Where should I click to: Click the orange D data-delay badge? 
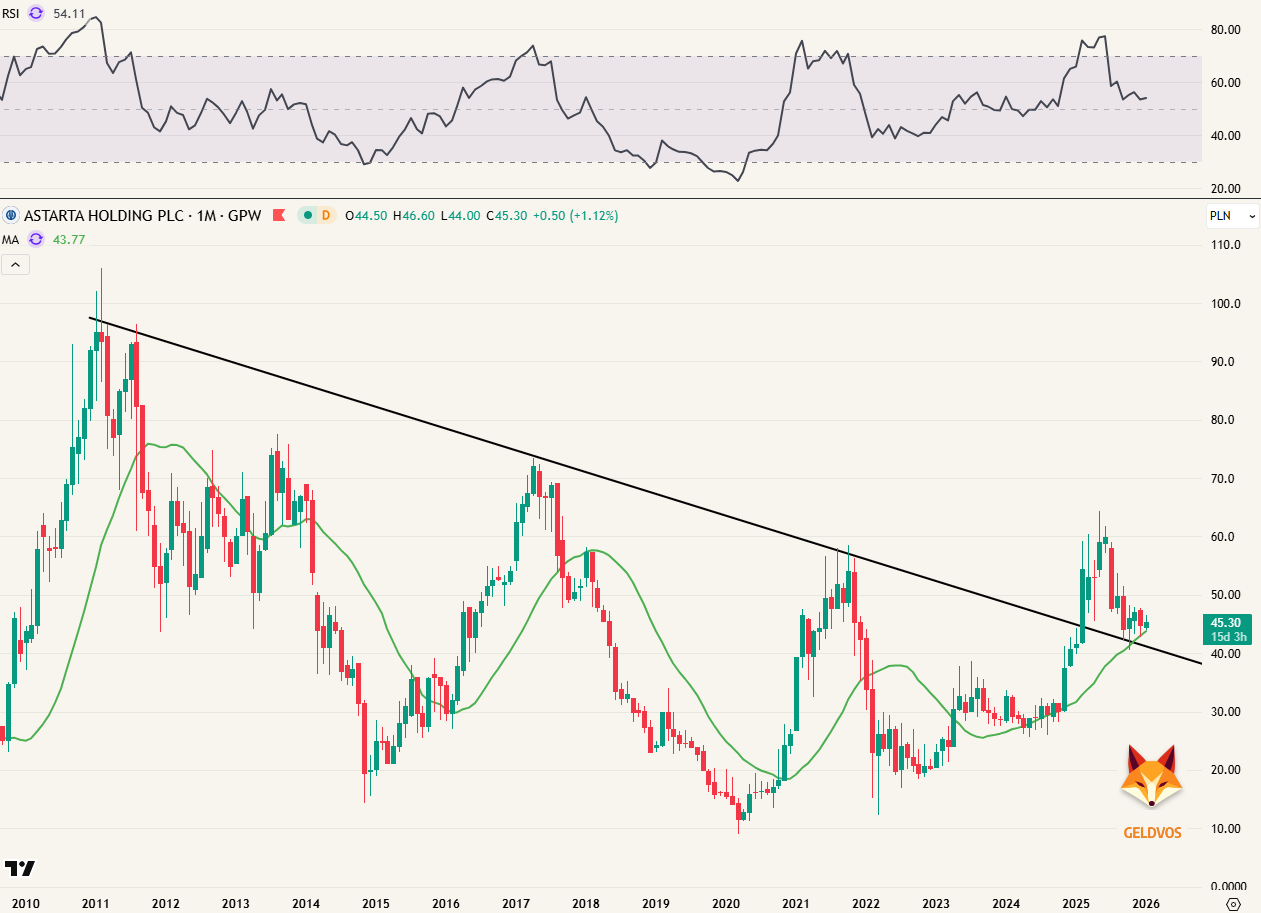pyautogui.click(x=325, y=215)
